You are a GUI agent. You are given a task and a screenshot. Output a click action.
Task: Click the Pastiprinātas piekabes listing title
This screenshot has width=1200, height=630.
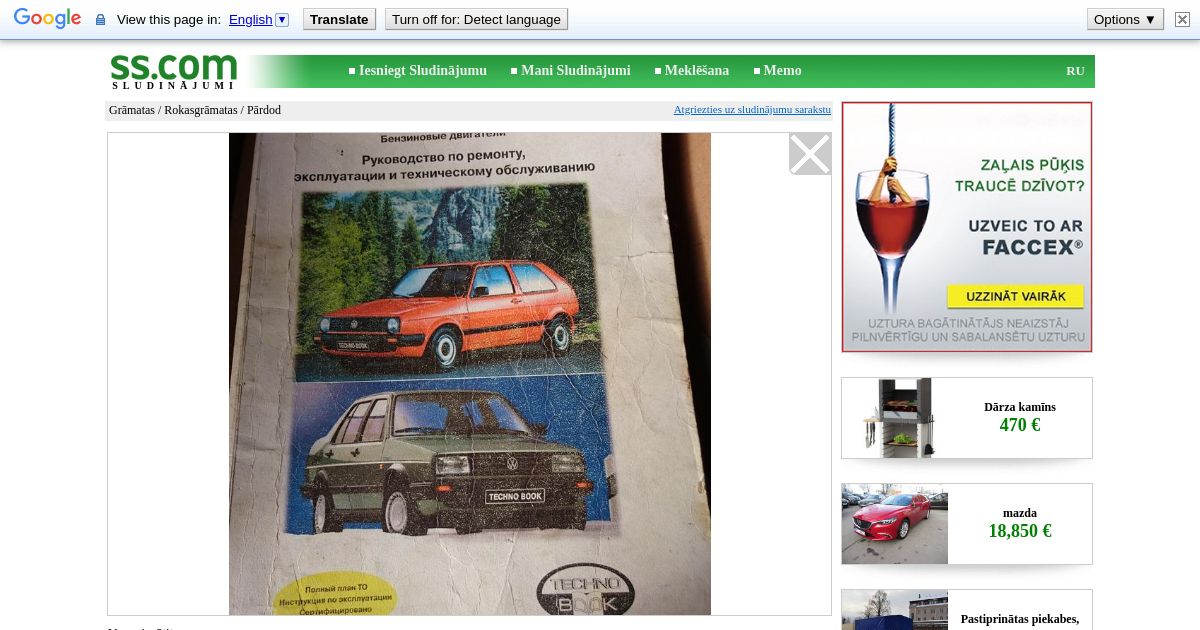[x=1020, y=619]
